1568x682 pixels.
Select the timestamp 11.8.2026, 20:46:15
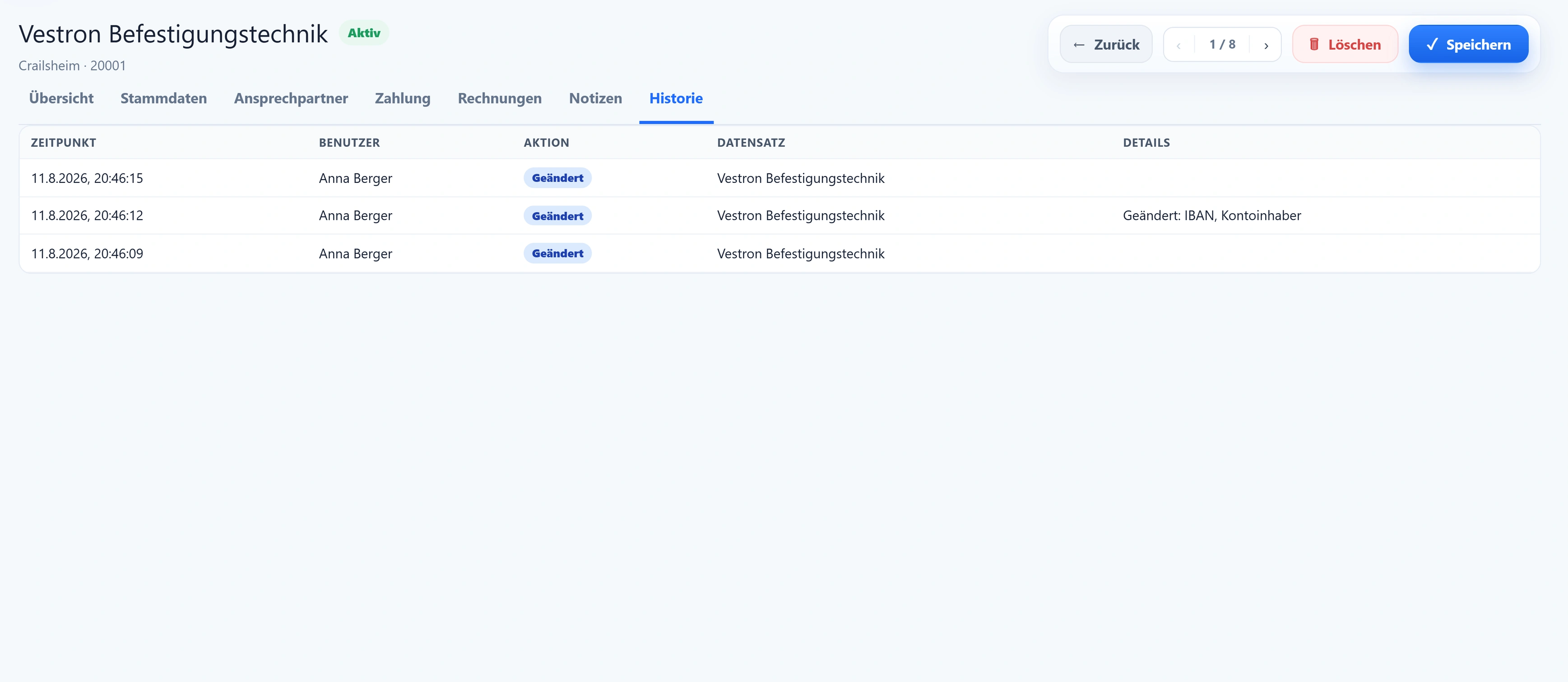pyautogui.click(x=87, y=178)
